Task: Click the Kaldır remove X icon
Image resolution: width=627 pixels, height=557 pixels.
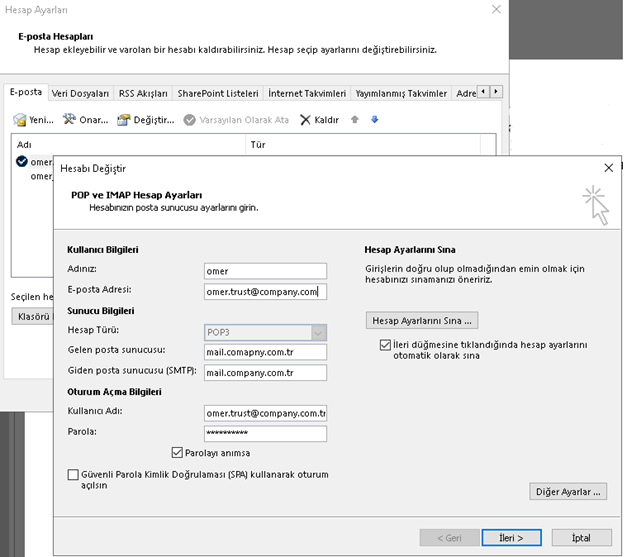Action: pyautogui.click(x=306, y=120)
